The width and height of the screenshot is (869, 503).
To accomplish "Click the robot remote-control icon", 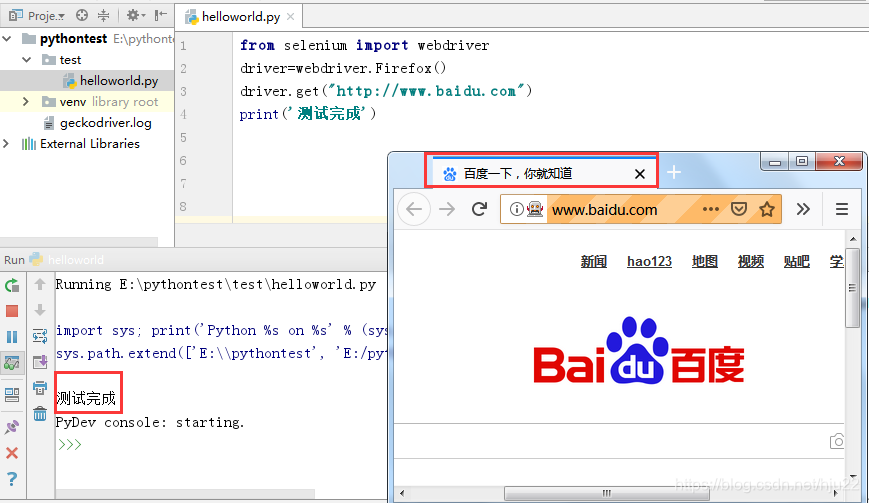I will coord(535,209).
